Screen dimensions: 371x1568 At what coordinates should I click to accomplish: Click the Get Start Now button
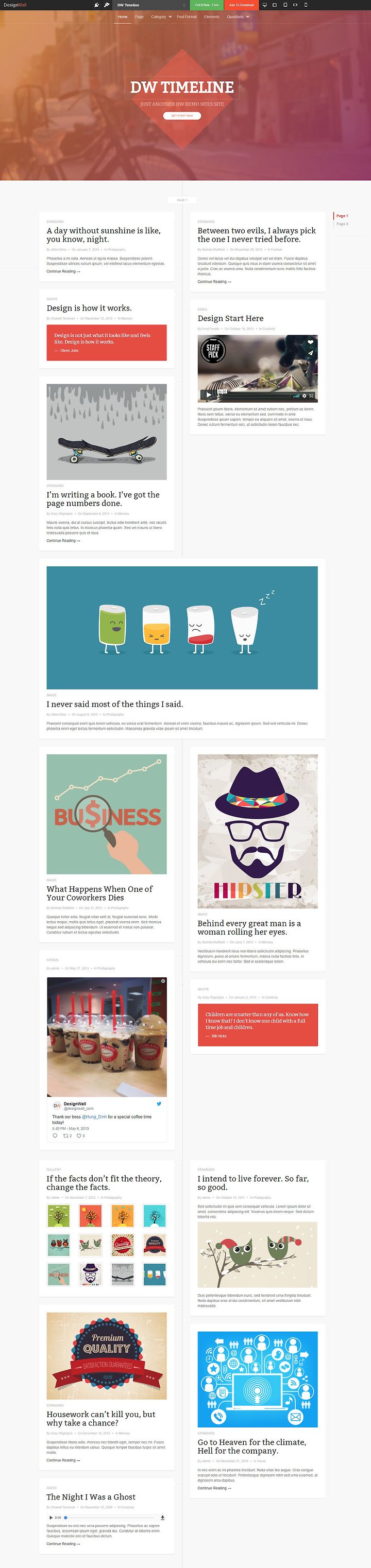tap(182, 116)
